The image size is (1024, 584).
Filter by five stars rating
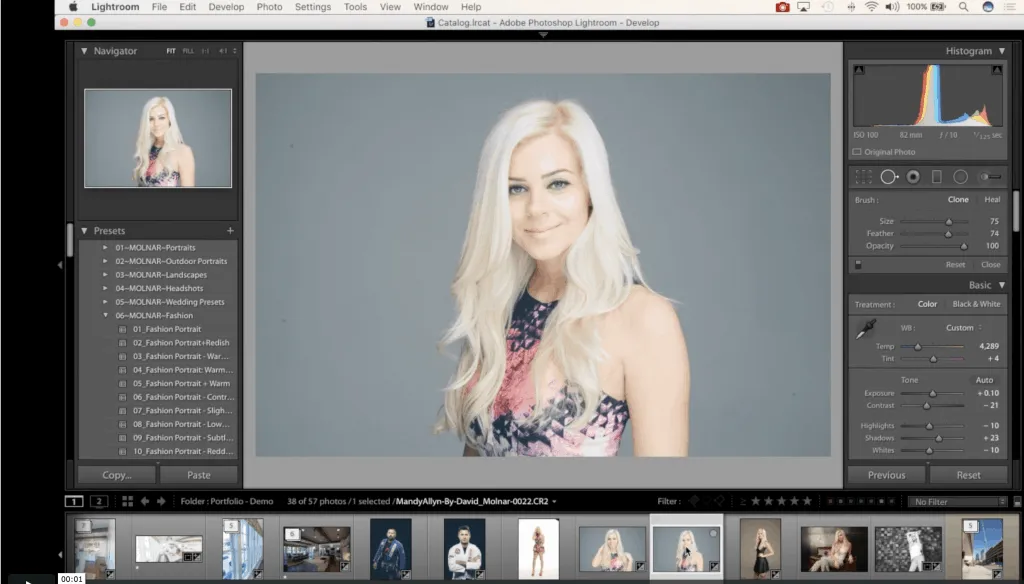click(807, 501)
